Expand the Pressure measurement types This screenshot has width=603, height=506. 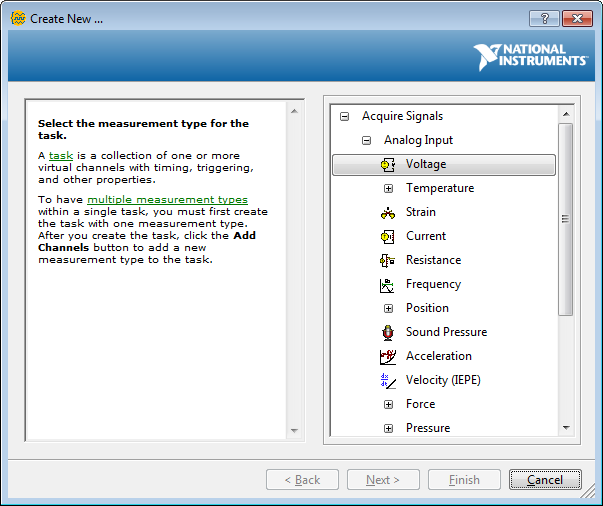pos(389,429)
